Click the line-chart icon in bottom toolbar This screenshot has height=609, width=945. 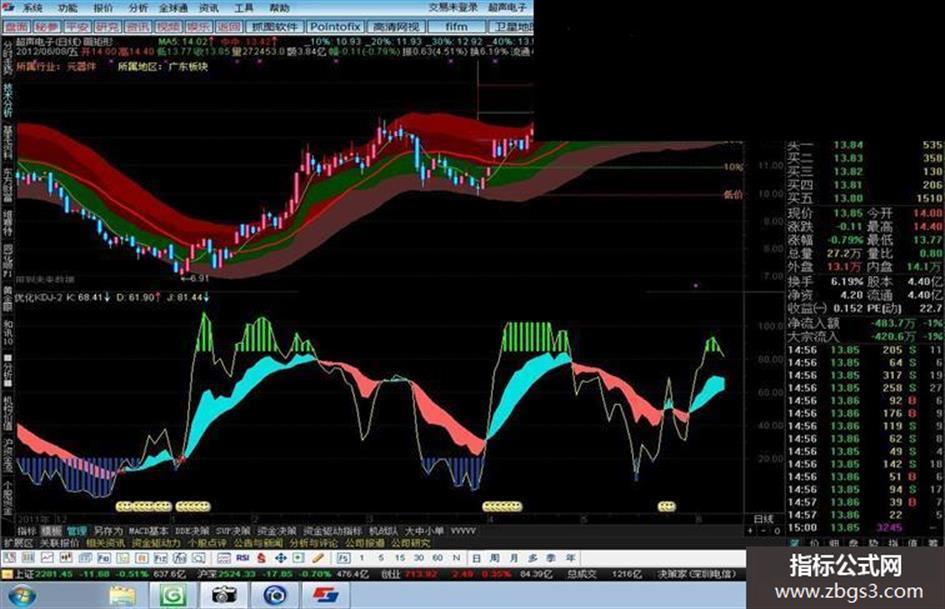47,558
